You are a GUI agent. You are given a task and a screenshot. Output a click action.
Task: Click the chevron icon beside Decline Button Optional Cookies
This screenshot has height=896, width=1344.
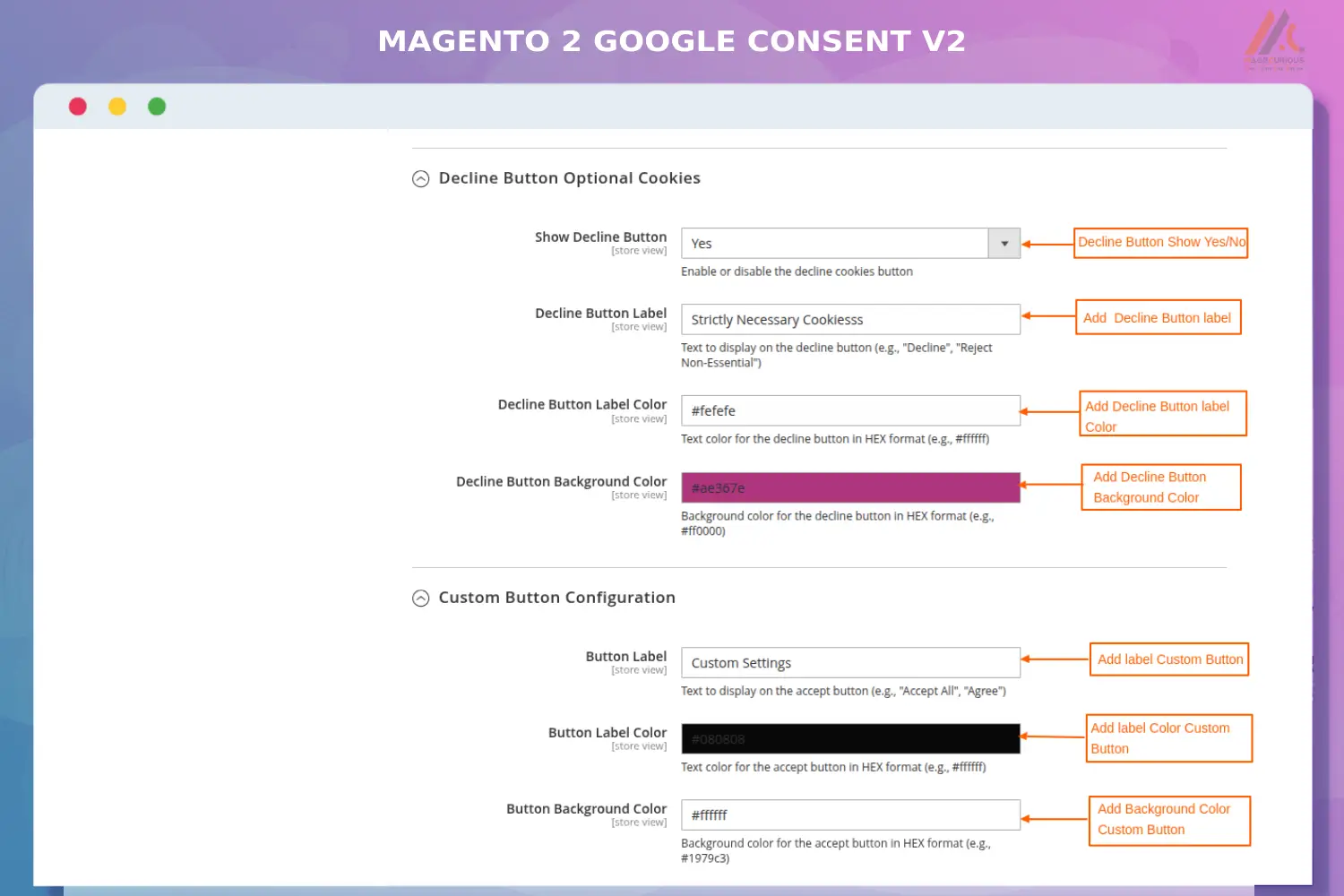(421, 179)
